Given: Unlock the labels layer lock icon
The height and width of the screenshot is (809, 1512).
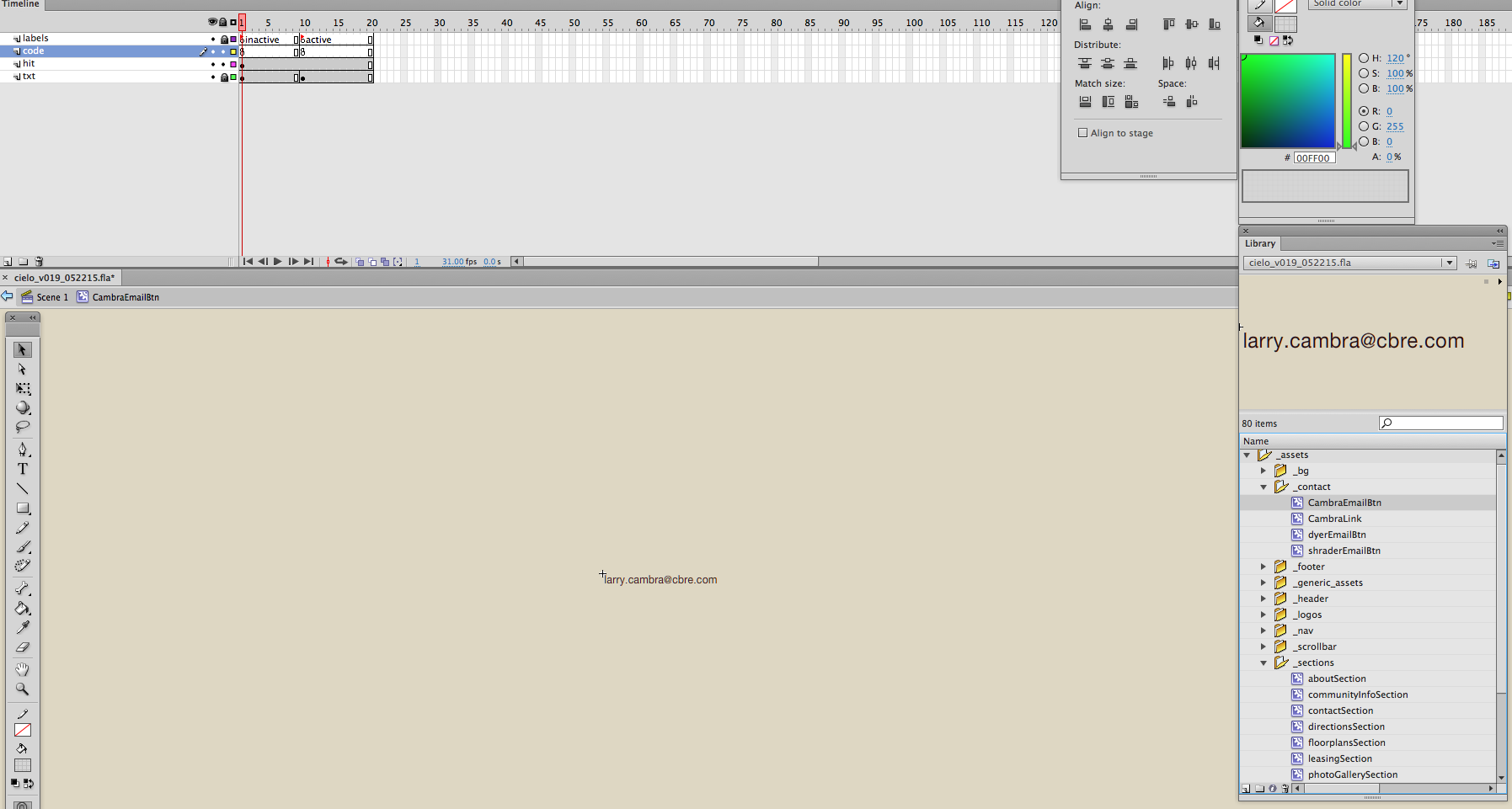Looking at the screenshot, I should [224, 40].
